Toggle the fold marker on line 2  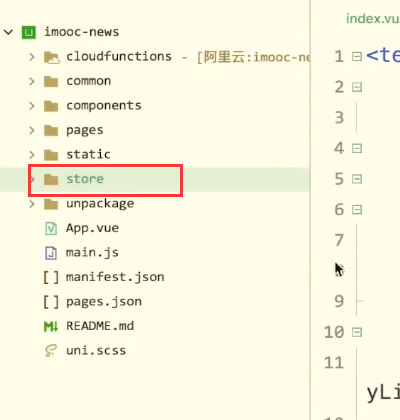[x=357, y=87]
